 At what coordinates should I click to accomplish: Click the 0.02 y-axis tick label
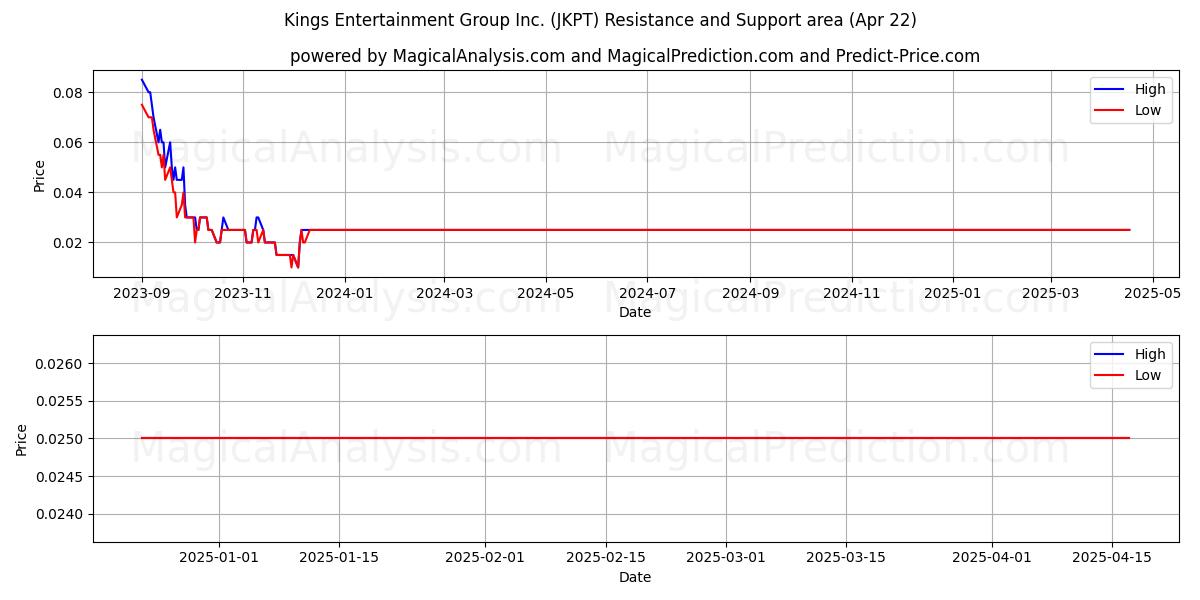point(70,242)
